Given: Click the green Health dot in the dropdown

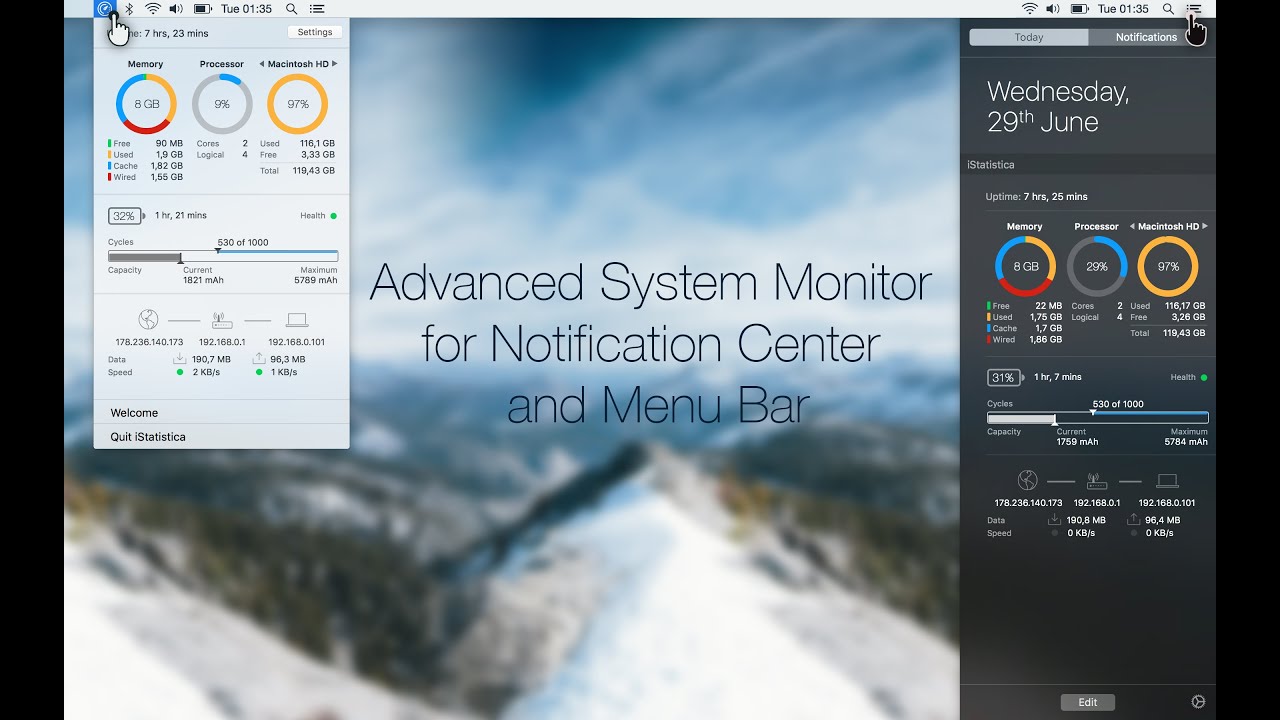Looking at the screenshot, I should tap(333, 215).
